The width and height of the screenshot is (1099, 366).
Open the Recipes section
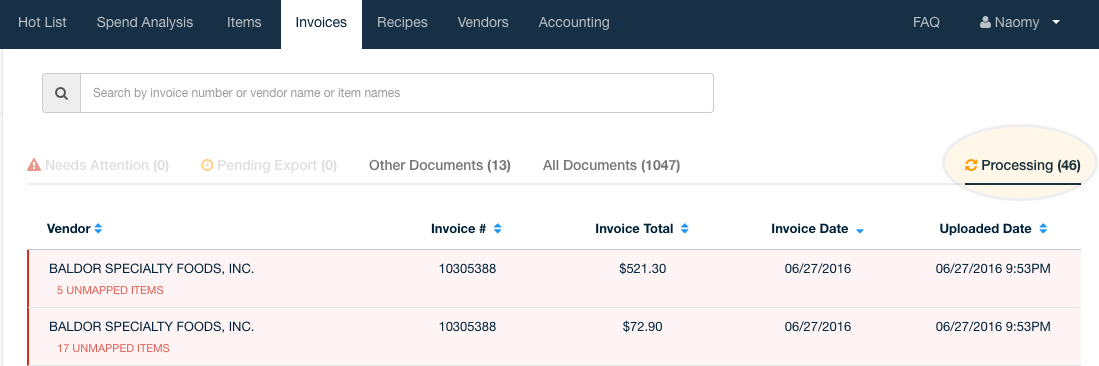(x=402, y=22)
